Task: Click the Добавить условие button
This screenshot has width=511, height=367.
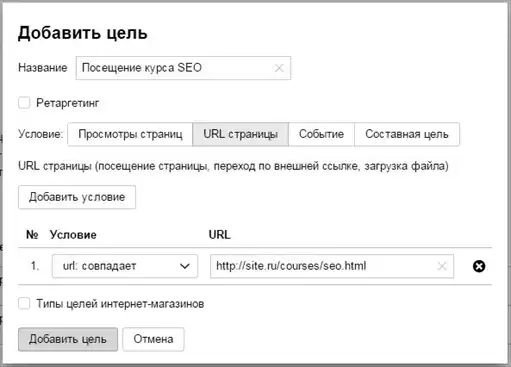Action: tap(77, 197)
